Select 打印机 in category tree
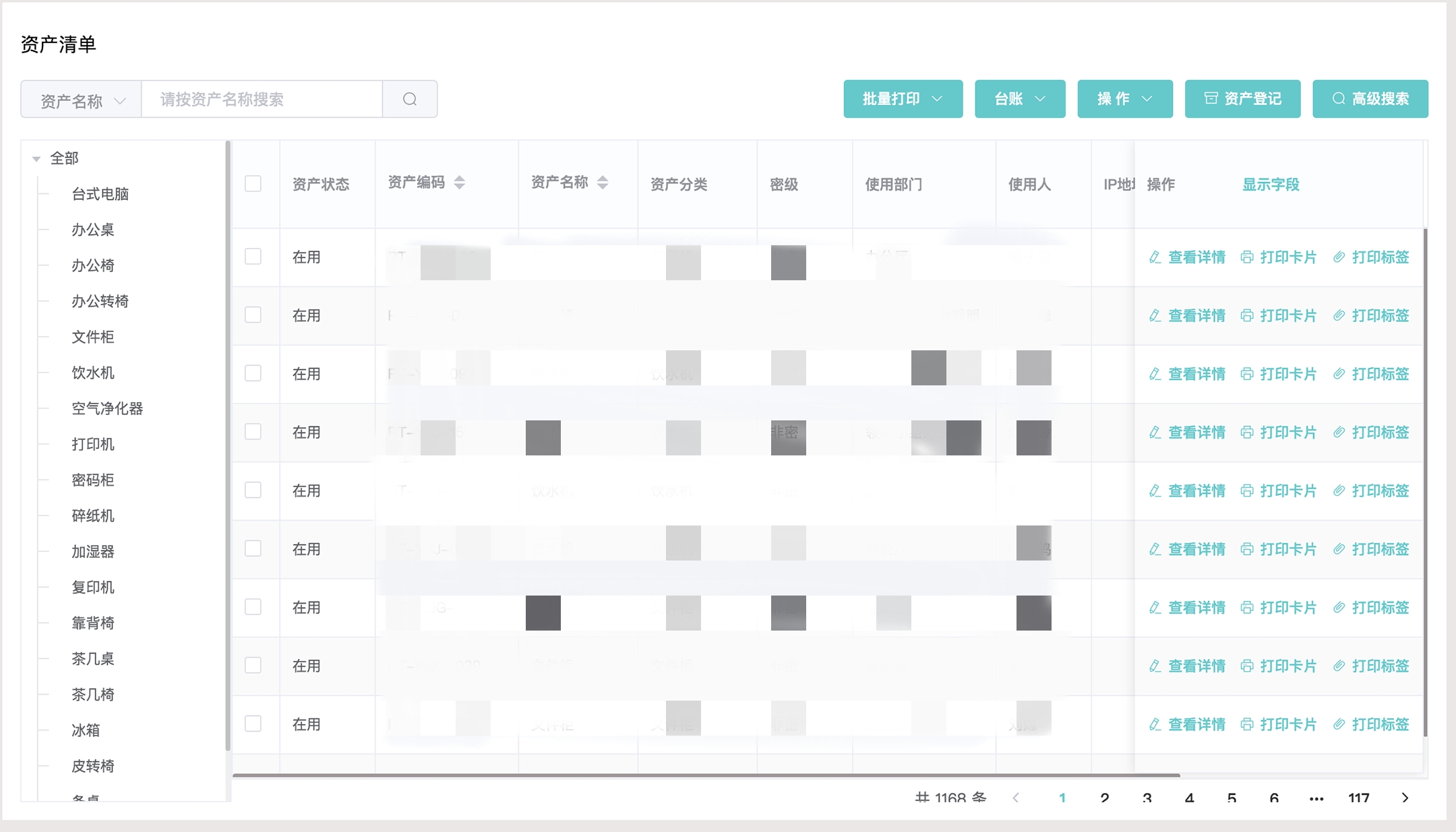The height and width of the screenshot is (832, 1456). [x=93, y=444]
